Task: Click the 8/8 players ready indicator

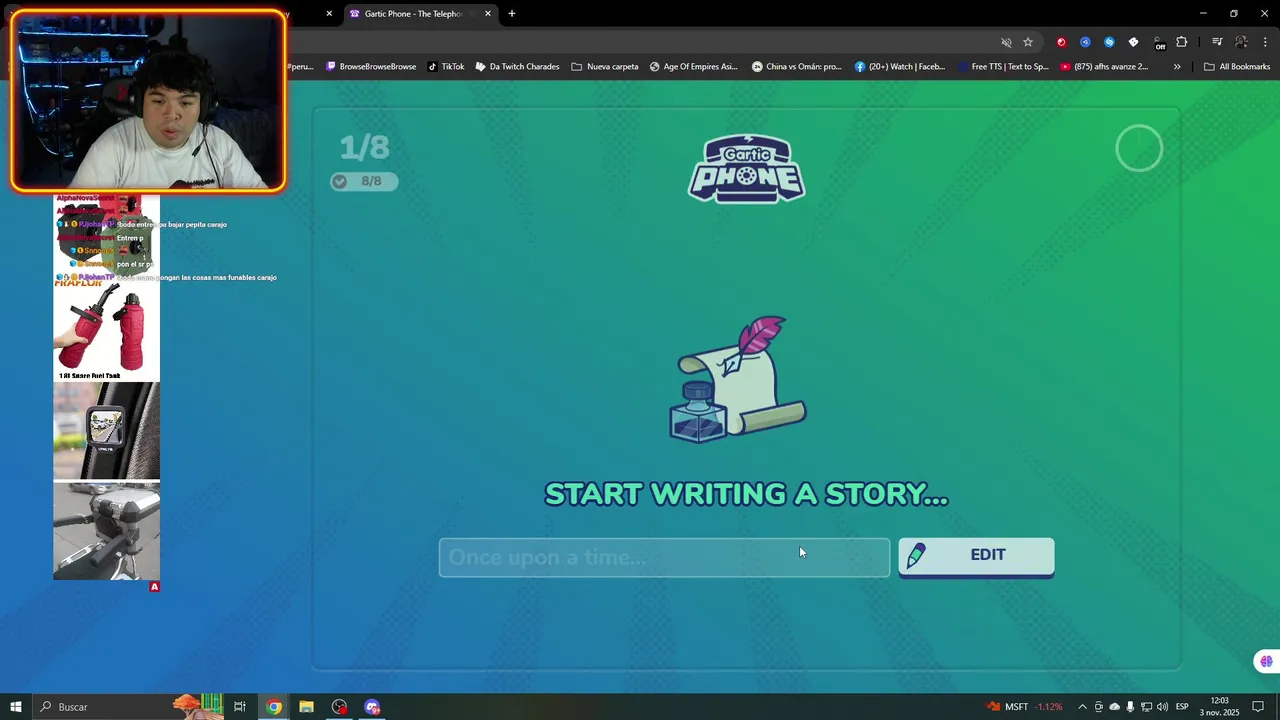Action: click(364, 181)
